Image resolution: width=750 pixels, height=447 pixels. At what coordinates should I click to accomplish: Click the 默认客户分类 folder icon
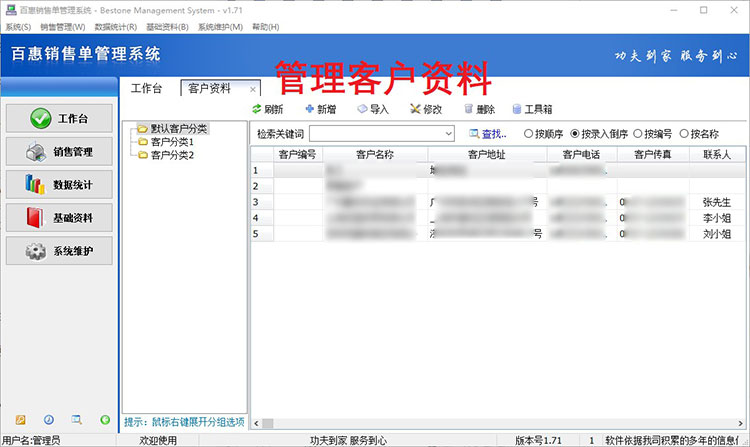(143, 129)
